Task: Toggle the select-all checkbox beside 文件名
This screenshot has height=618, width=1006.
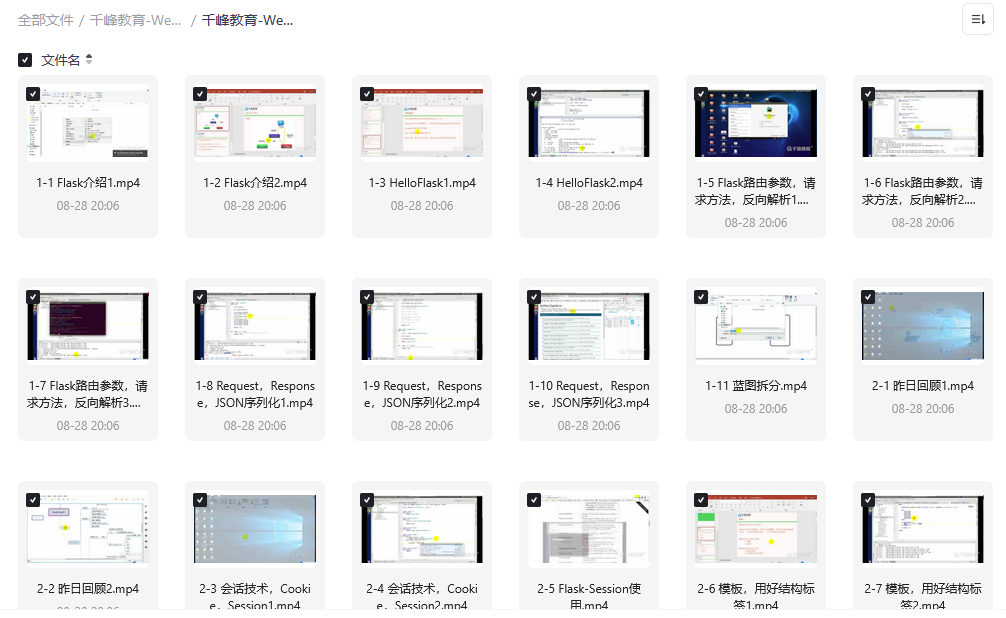Action: point(25,60)
